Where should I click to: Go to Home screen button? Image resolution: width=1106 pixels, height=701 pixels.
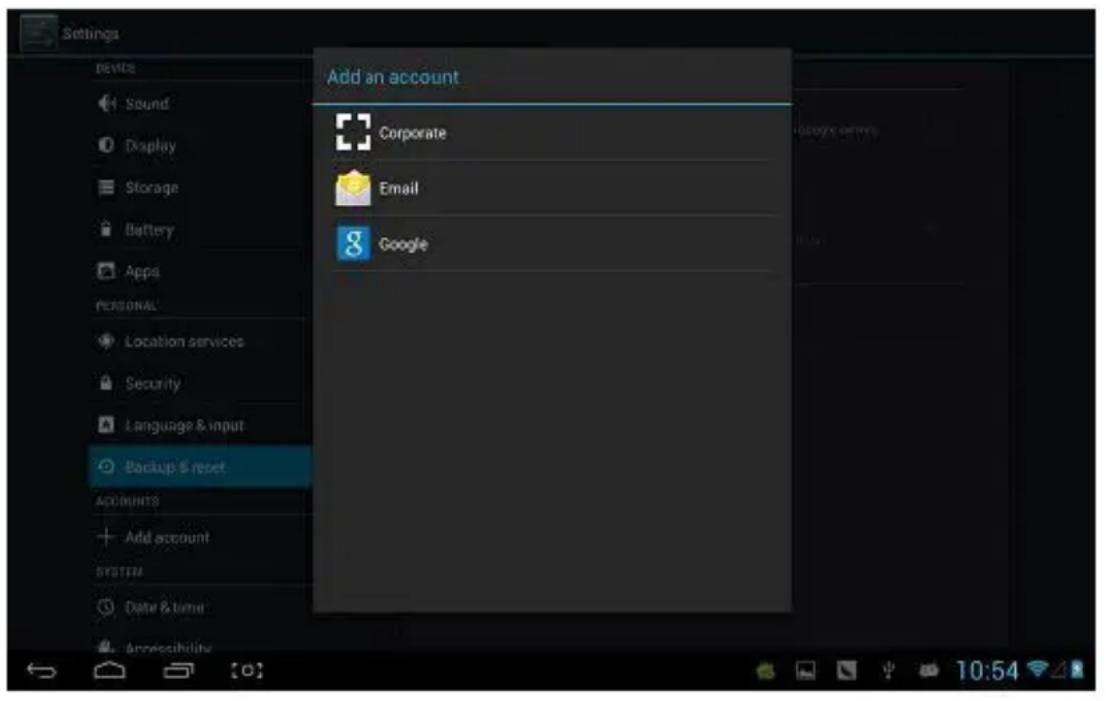click(109, 670)
